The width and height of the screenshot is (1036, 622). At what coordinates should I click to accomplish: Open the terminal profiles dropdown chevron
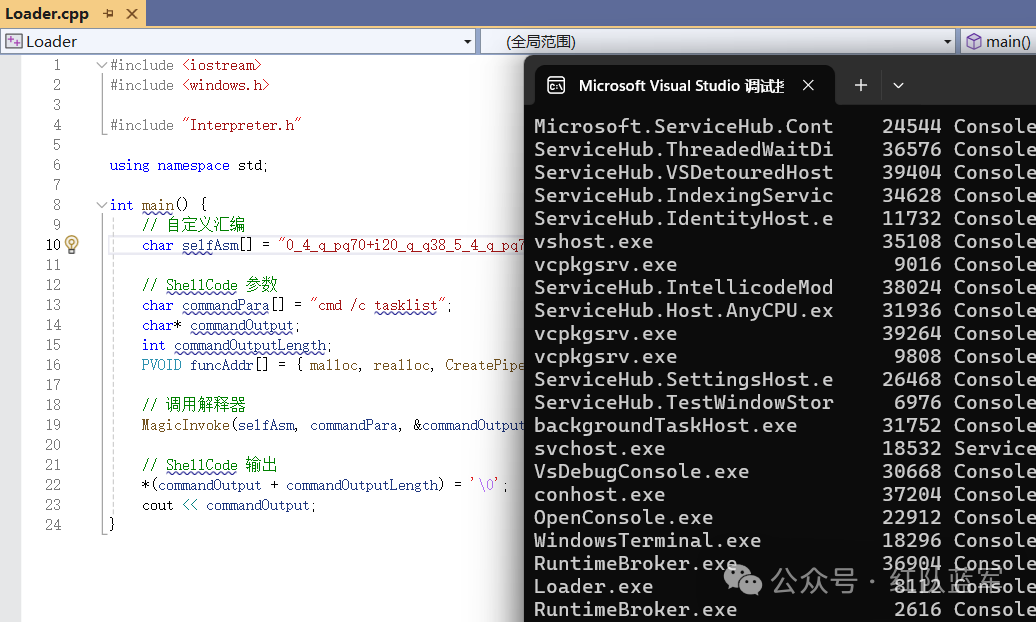898,85
